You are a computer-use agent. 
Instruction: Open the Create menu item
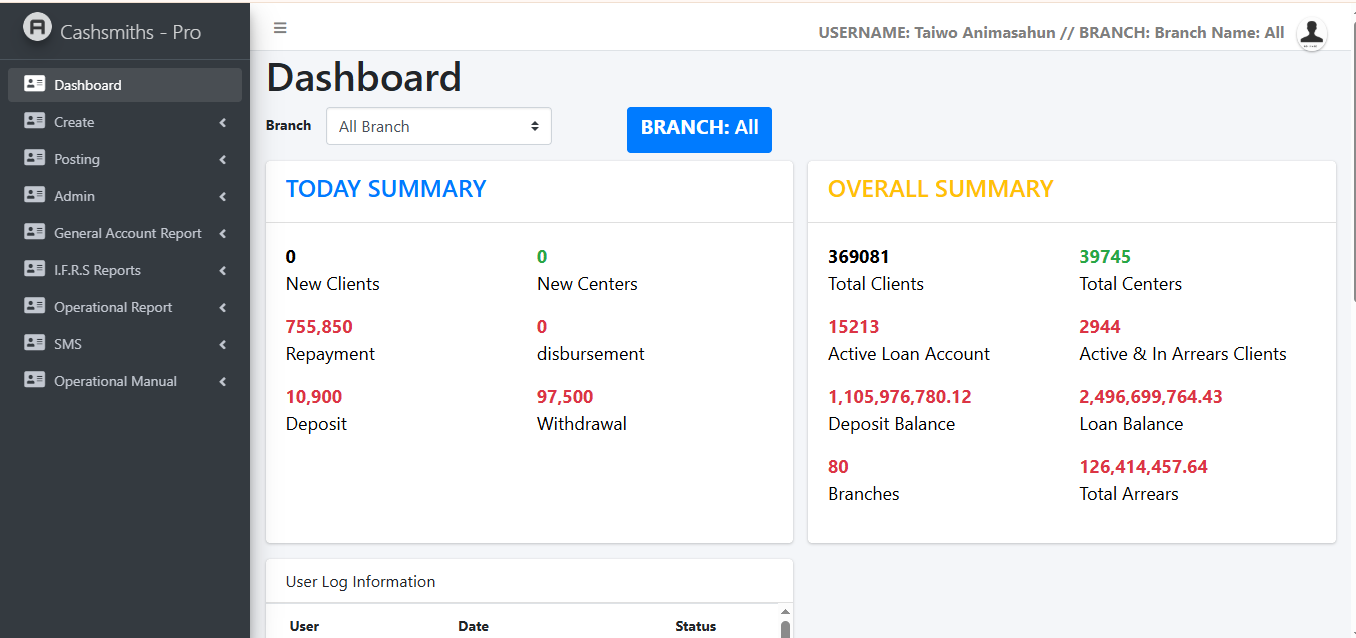click(75, 122)
